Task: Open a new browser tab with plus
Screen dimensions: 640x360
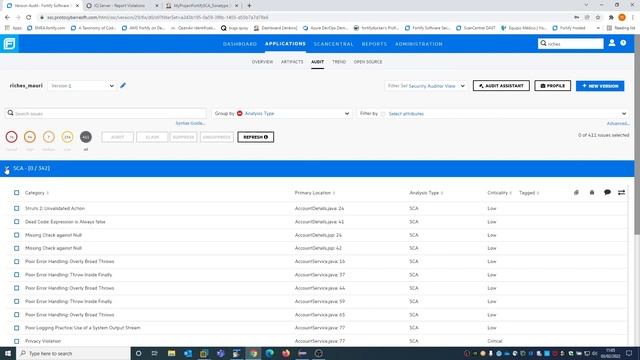Action: (x=249, y=6)
